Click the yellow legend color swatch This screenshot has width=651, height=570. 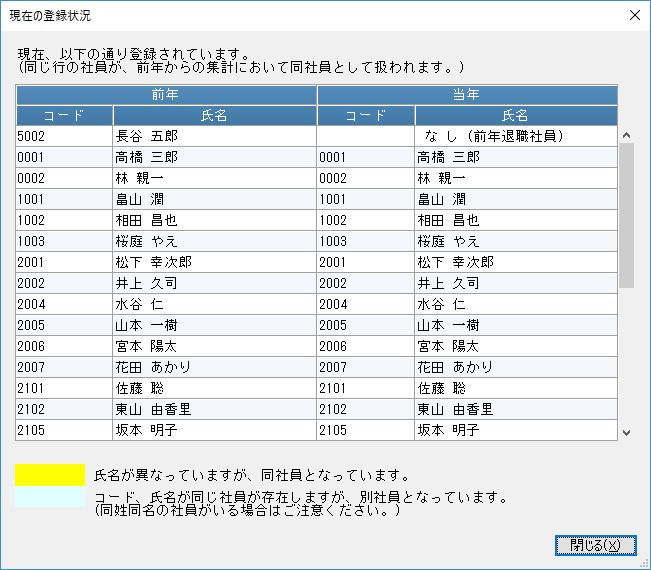click(50, 475)
